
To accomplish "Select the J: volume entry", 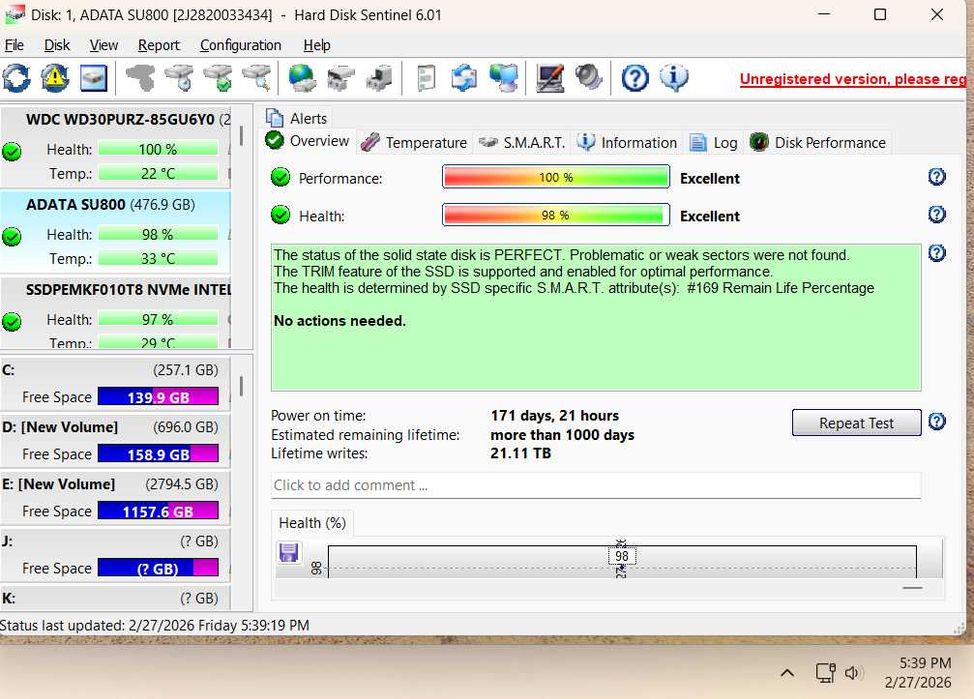I will click(114, 554).
